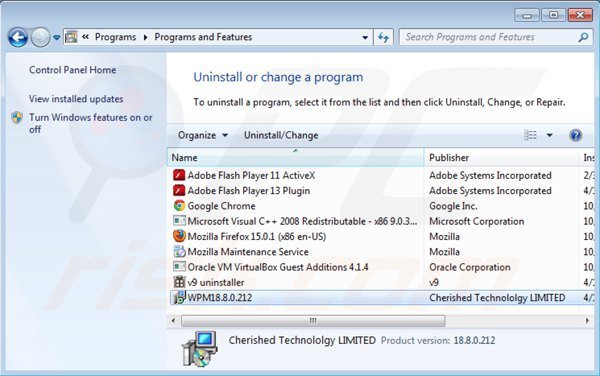The height and width of the screenshot is (376, 600).
Task: Close the Programs and Features window
Action: click(580, 15)
